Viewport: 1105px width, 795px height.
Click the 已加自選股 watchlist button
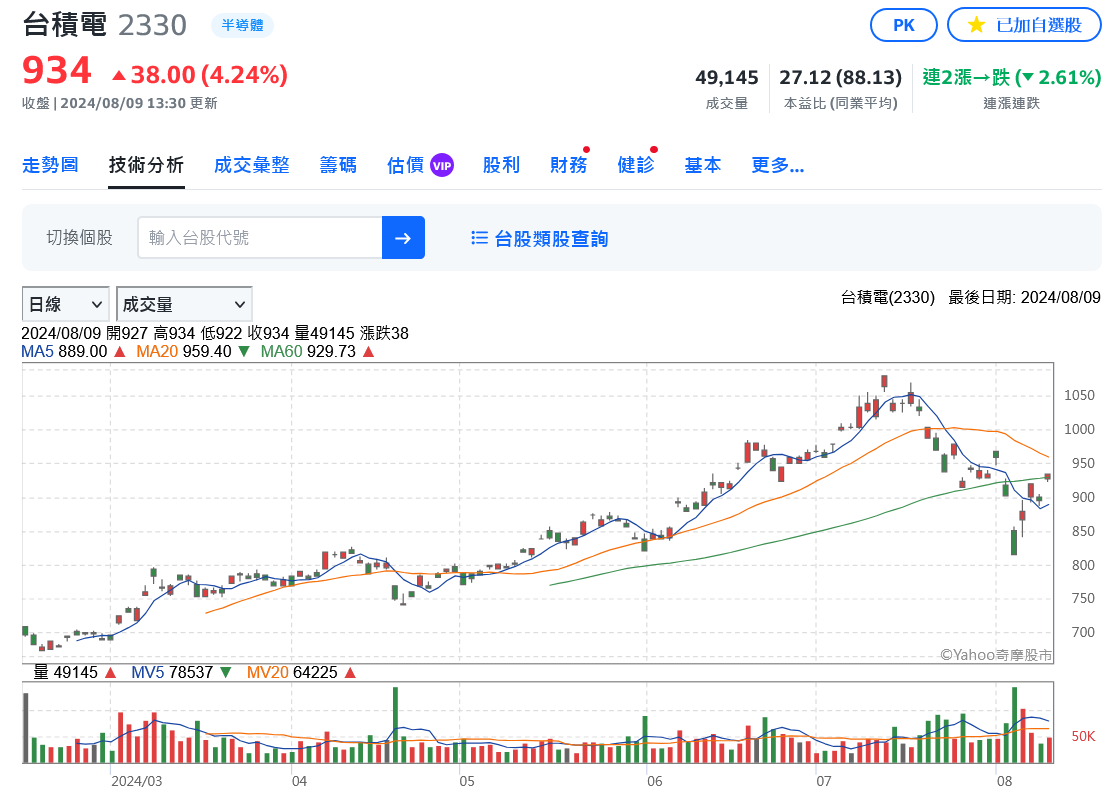(1024, 25)
